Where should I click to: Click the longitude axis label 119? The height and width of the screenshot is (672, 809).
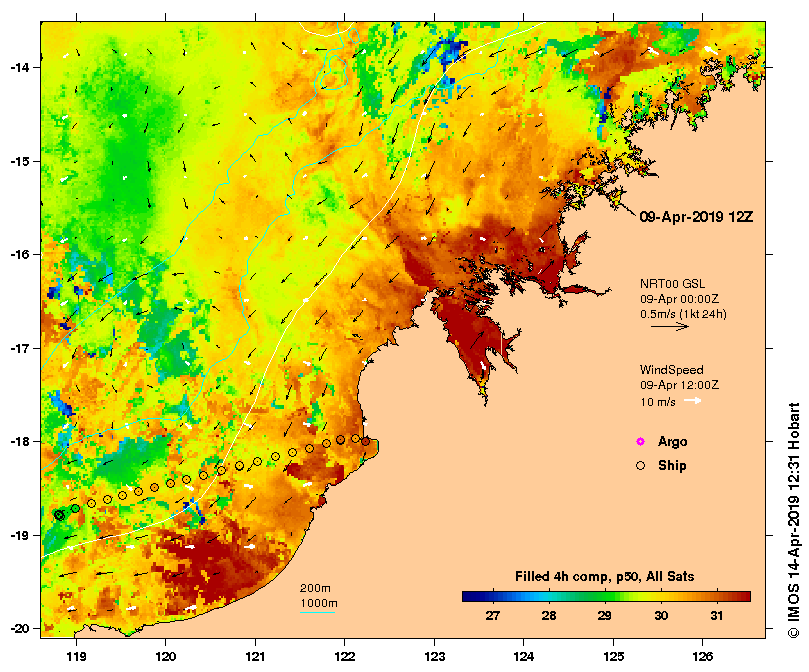click(x=76, y=657)
